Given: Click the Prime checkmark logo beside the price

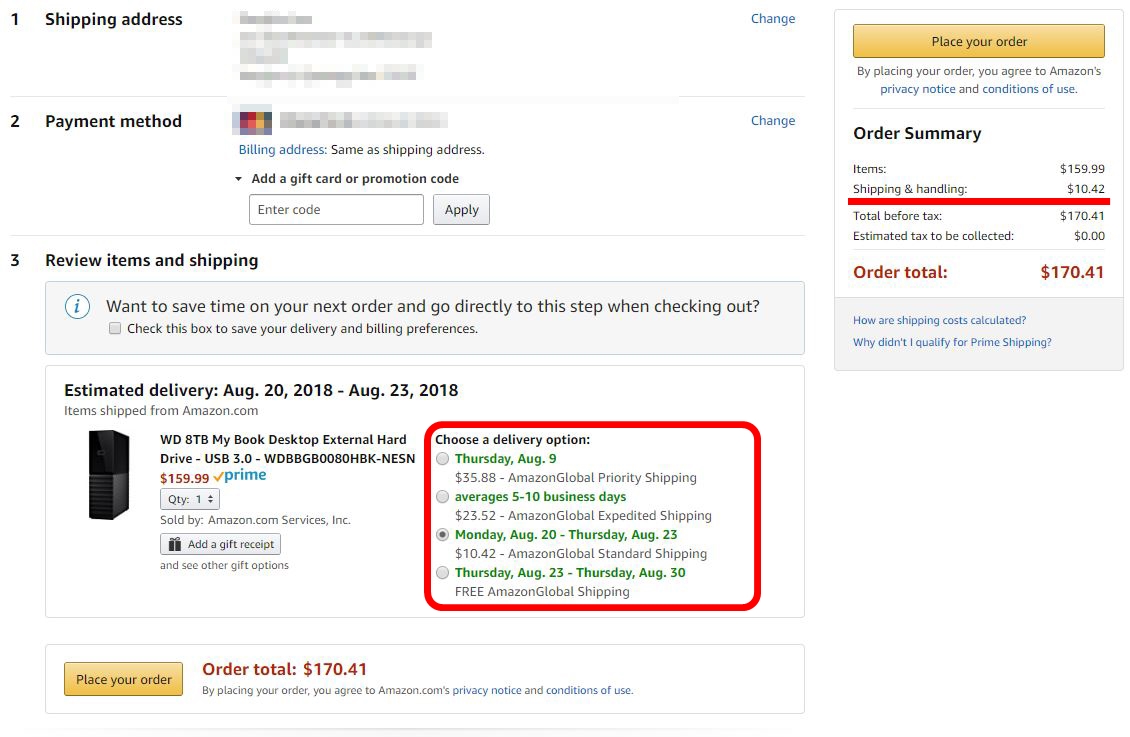Looking at the screenshot, I should click(x=240, y=475).
